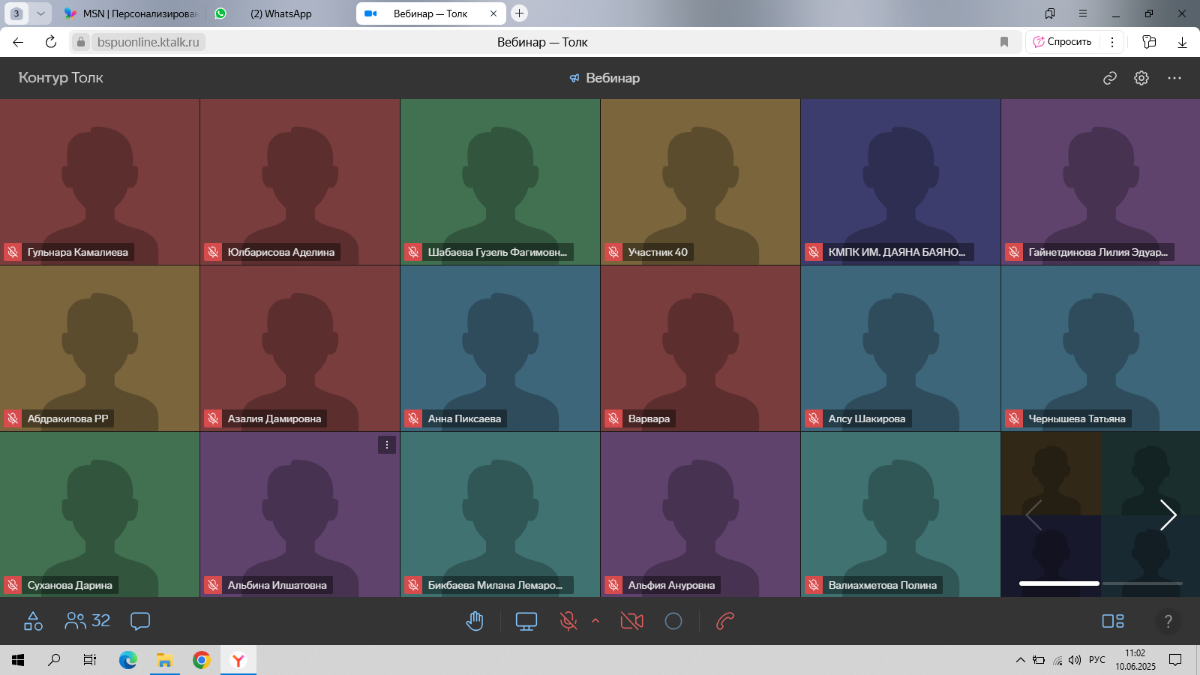Screen dimensions: 1200x675
Task: Copy the webinar invite link icon
Action: (1109, 78)
